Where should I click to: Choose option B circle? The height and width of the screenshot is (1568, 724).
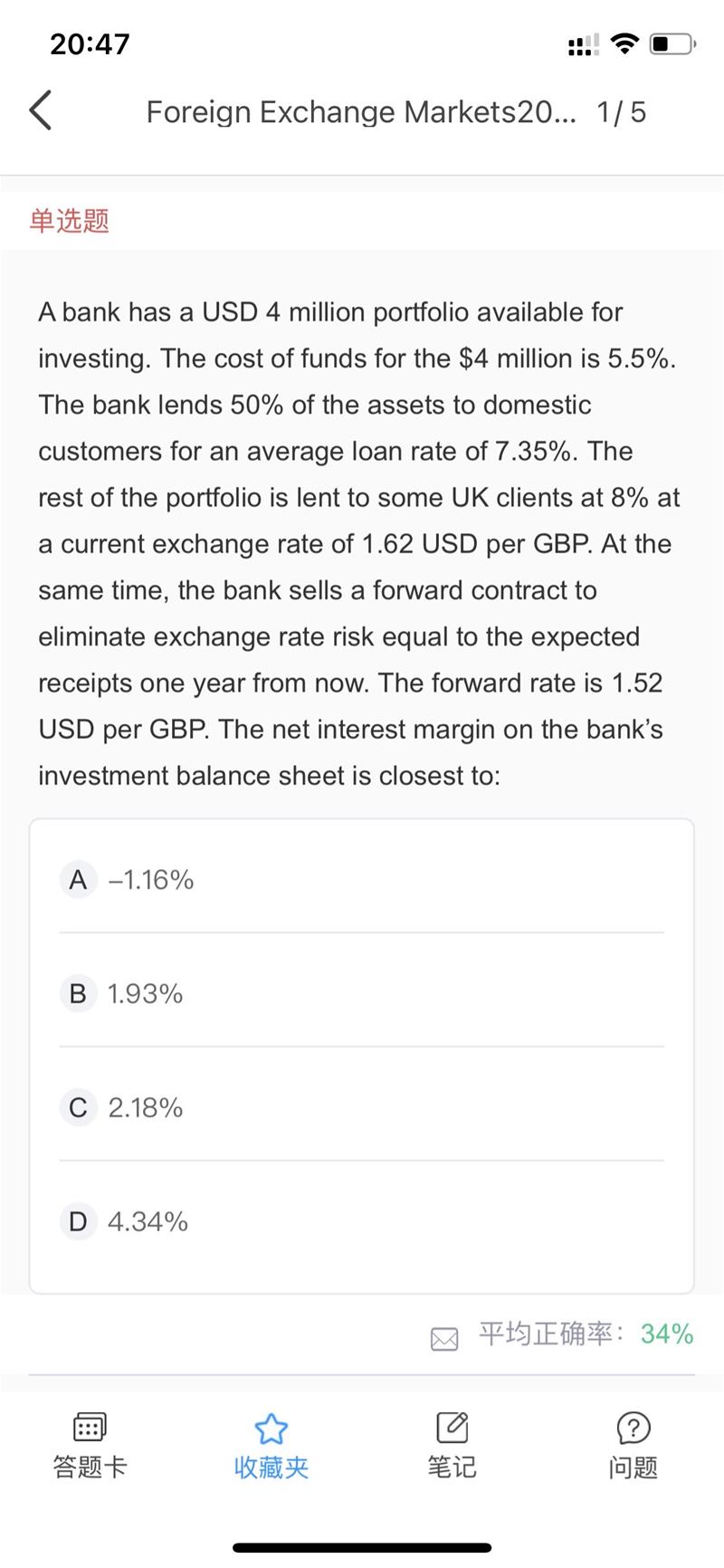coord(78,993)
